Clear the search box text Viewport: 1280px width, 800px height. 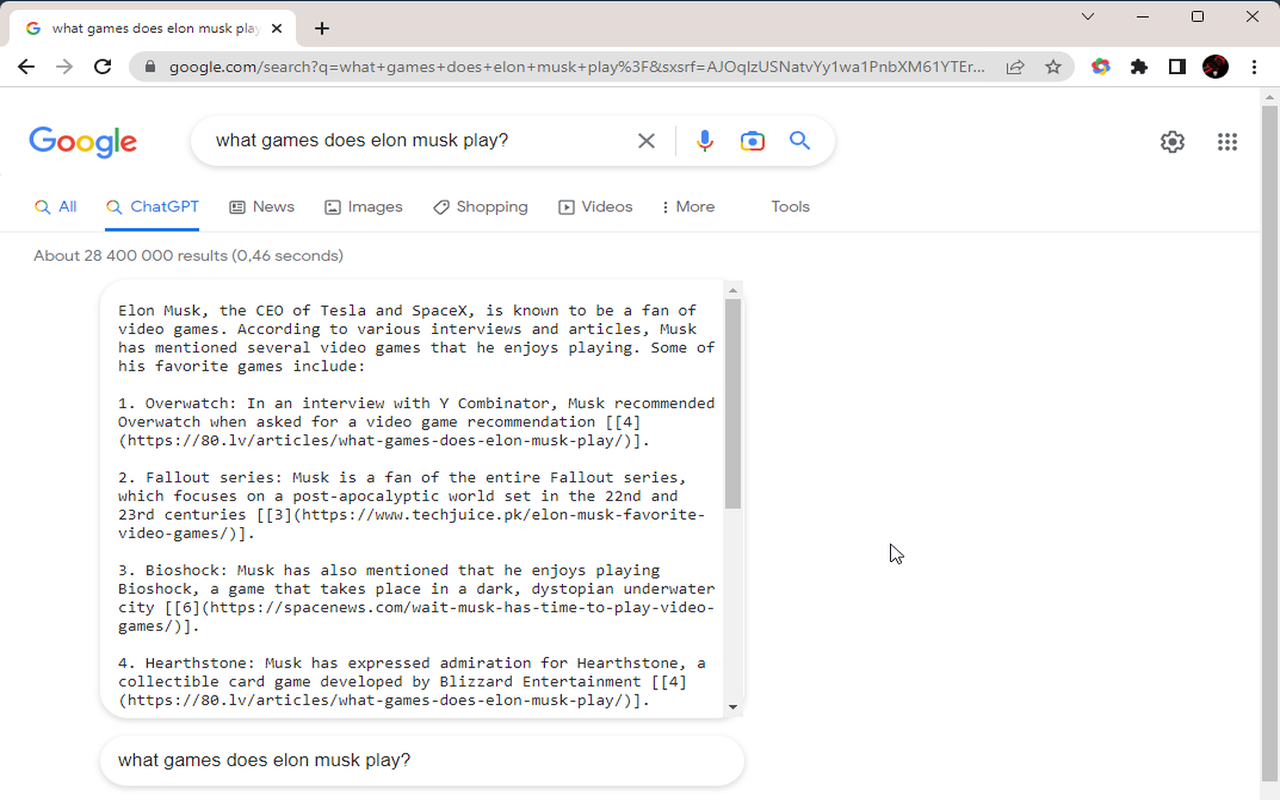[646, 141]
